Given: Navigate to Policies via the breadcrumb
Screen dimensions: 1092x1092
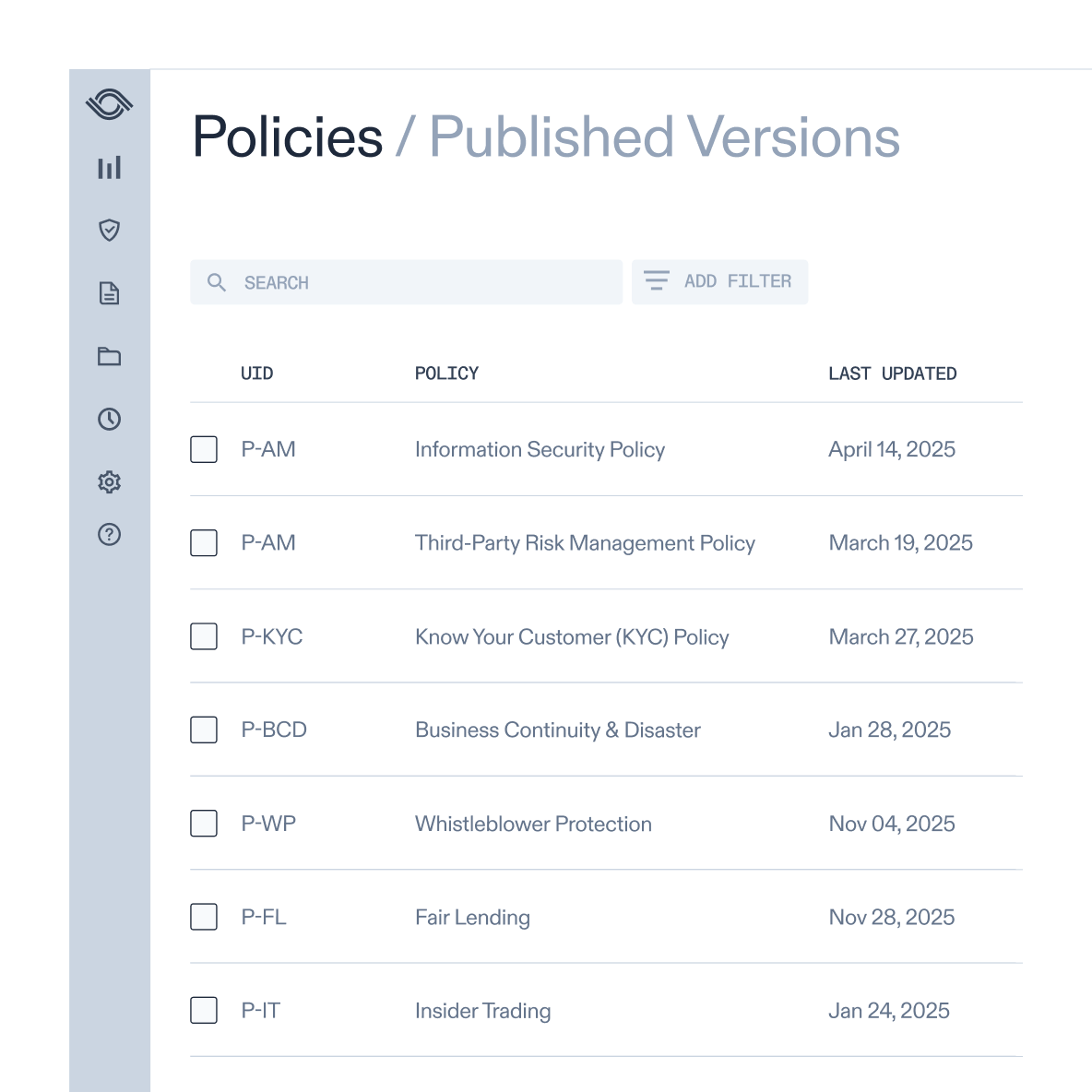Looking at the screenshot, I should tap(288, 136).
